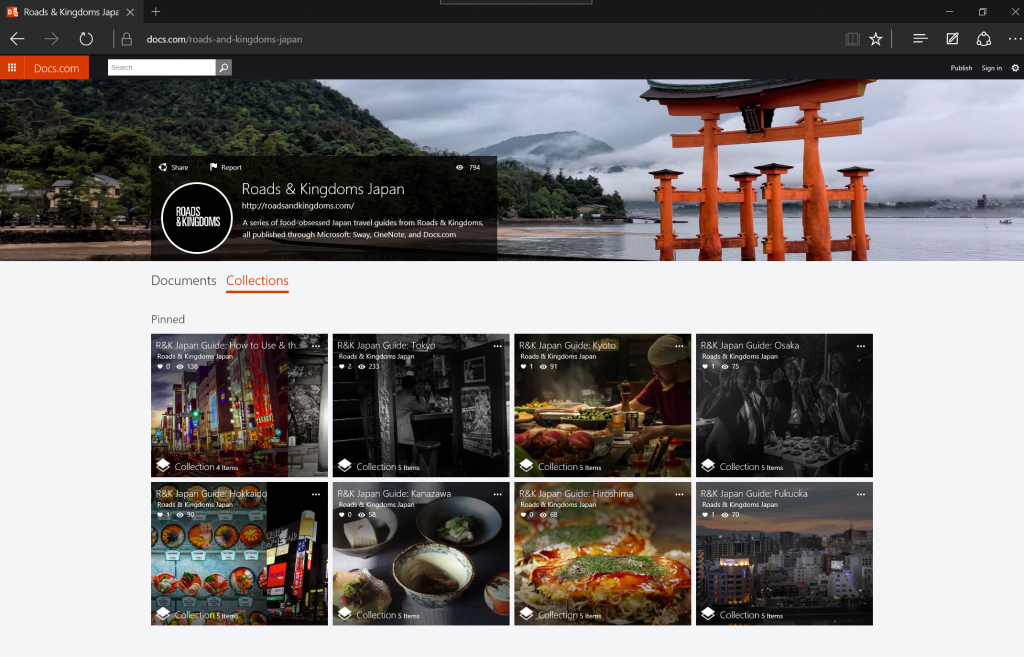Report this profile using flag
This screenshot has width=1024, height=657.
click(x=225, y=168)
